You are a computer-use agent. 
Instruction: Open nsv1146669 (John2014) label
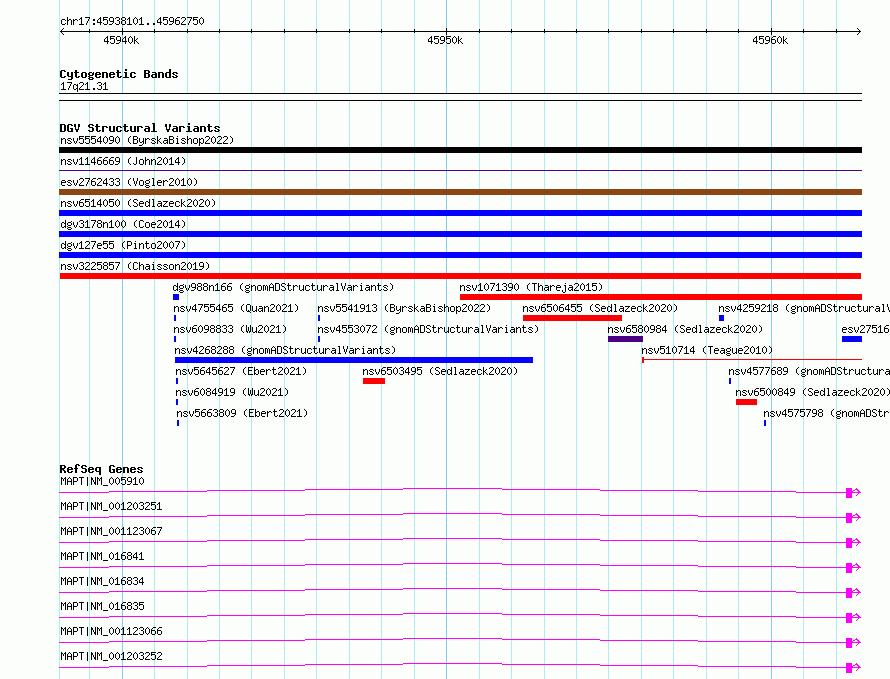pos(123,161)
